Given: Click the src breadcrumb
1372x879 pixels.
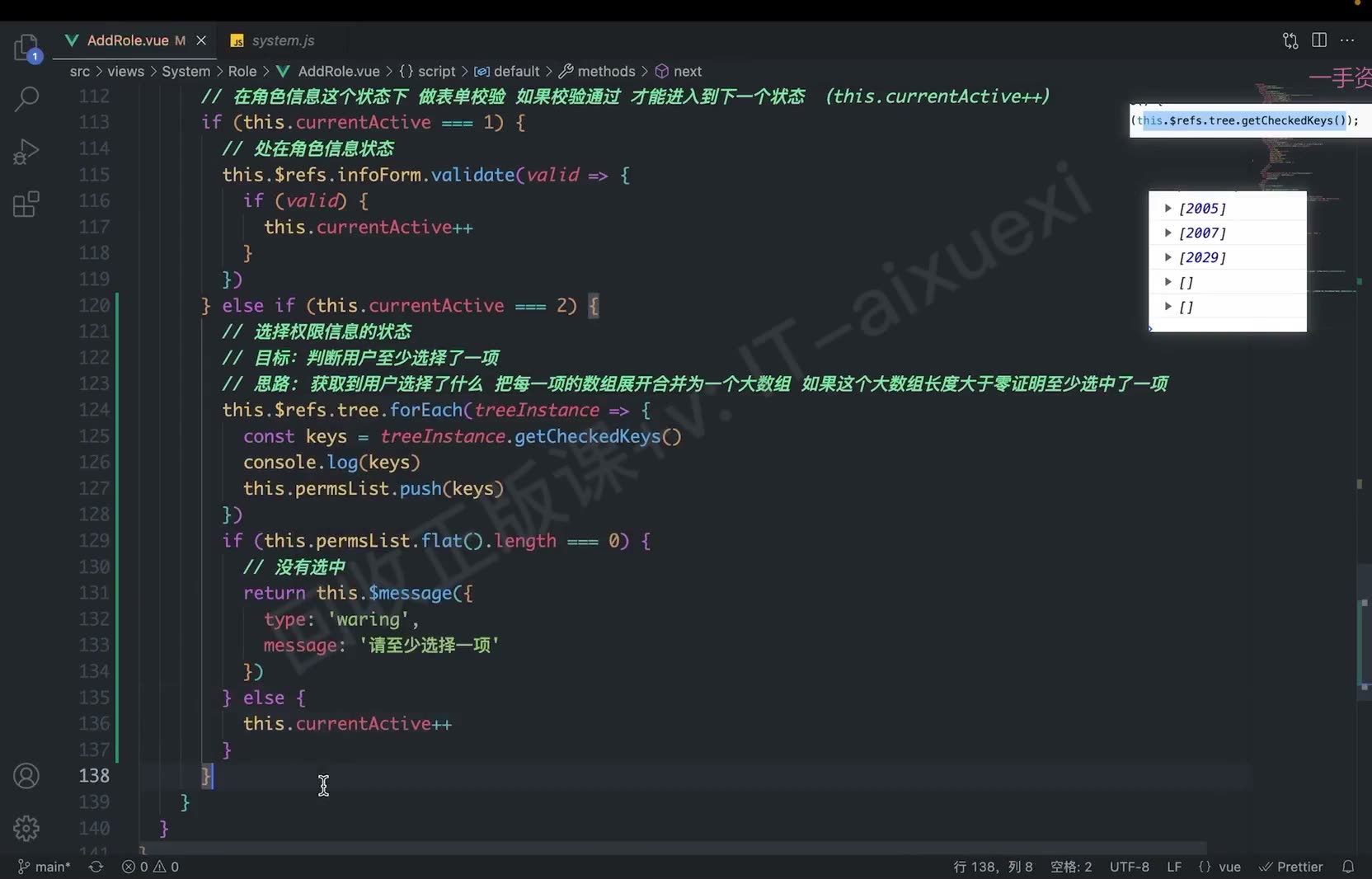Looking at the screenshot, I should click(x=80, y=72).
